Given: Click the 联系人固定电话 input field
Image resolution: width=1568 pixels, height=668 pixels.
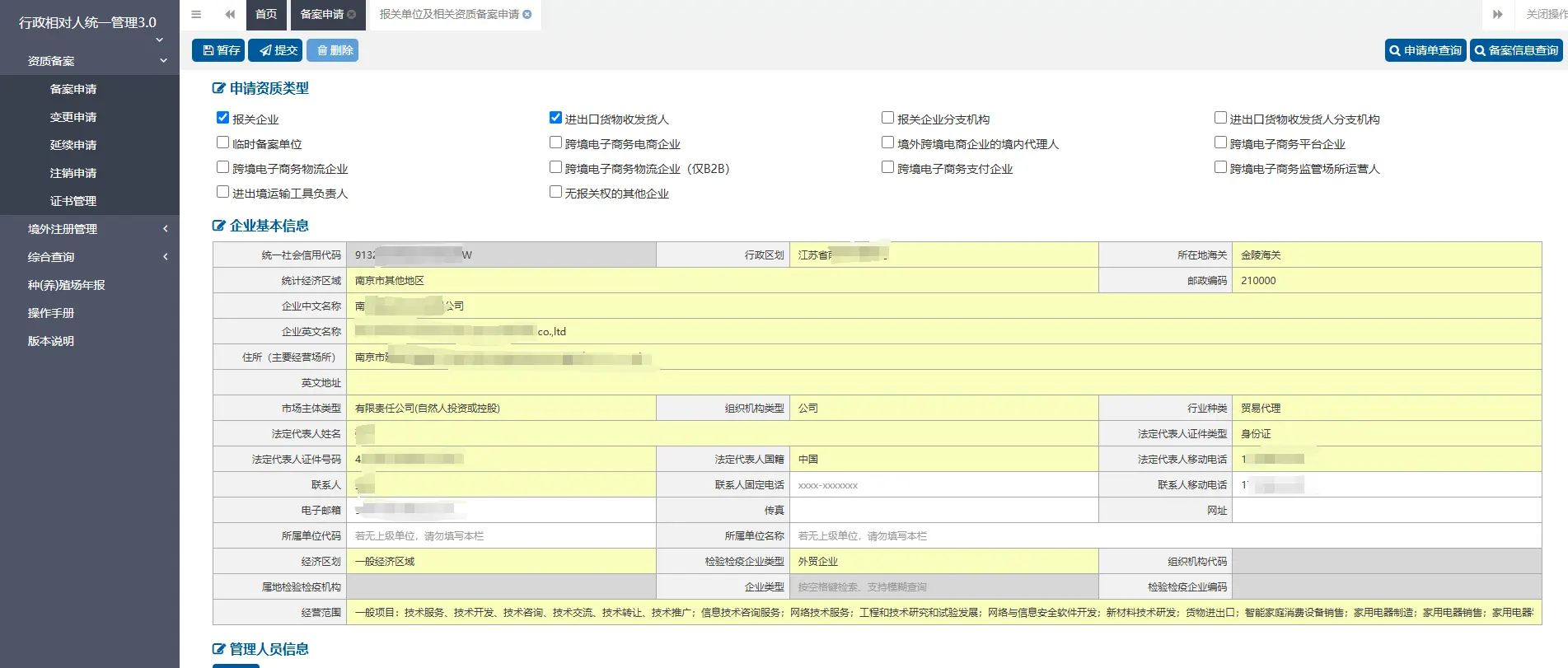Looking at the screenshot, I should click(943, 485).
